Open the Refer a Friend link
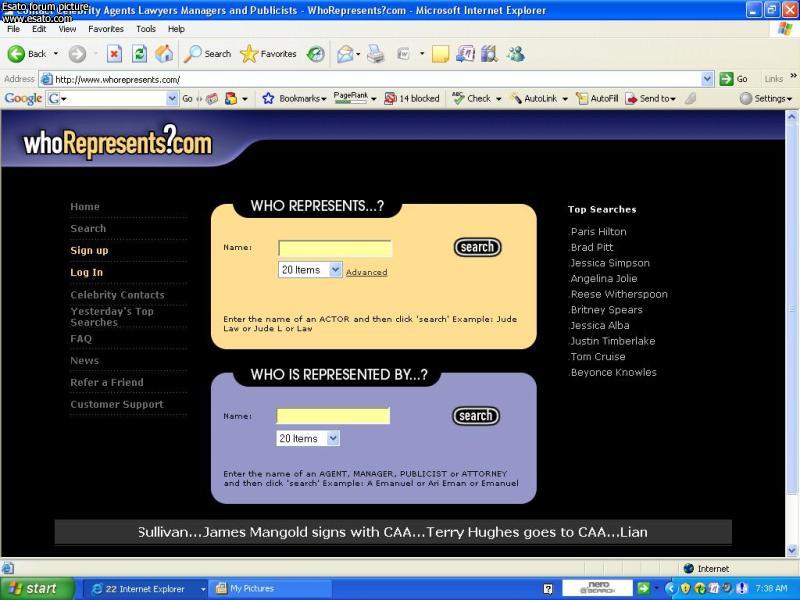This screenshot has height=600, width=800. tap(107, 382)
